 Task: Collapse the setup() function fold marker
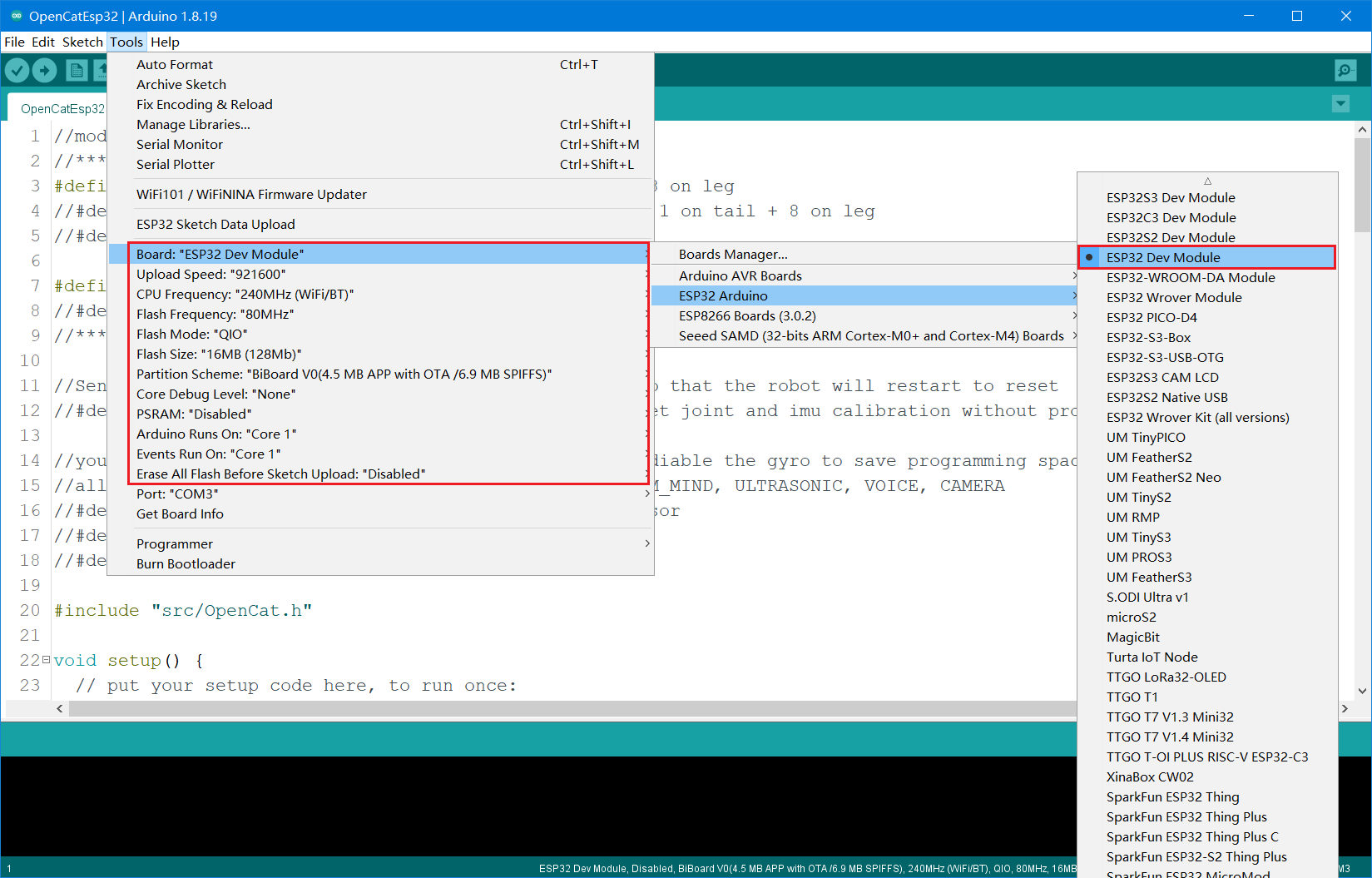(46, 660)
